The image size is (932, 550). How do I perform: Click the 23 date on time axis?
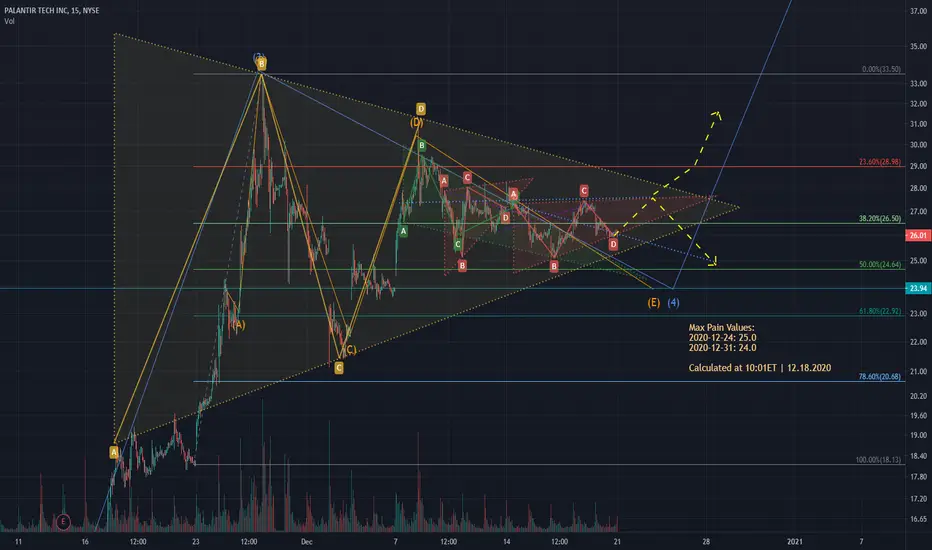196,542
